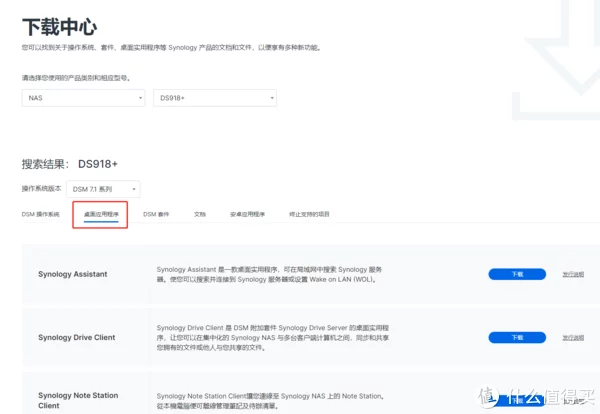
Task: Open the DSM 7.1 series version dropdown
Action: 103,189
